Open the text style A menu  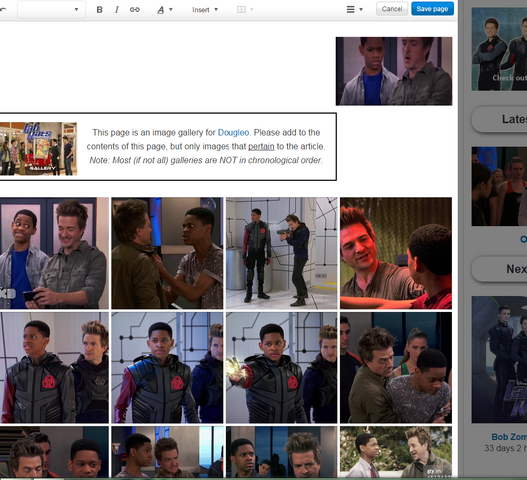coord(164,10)
